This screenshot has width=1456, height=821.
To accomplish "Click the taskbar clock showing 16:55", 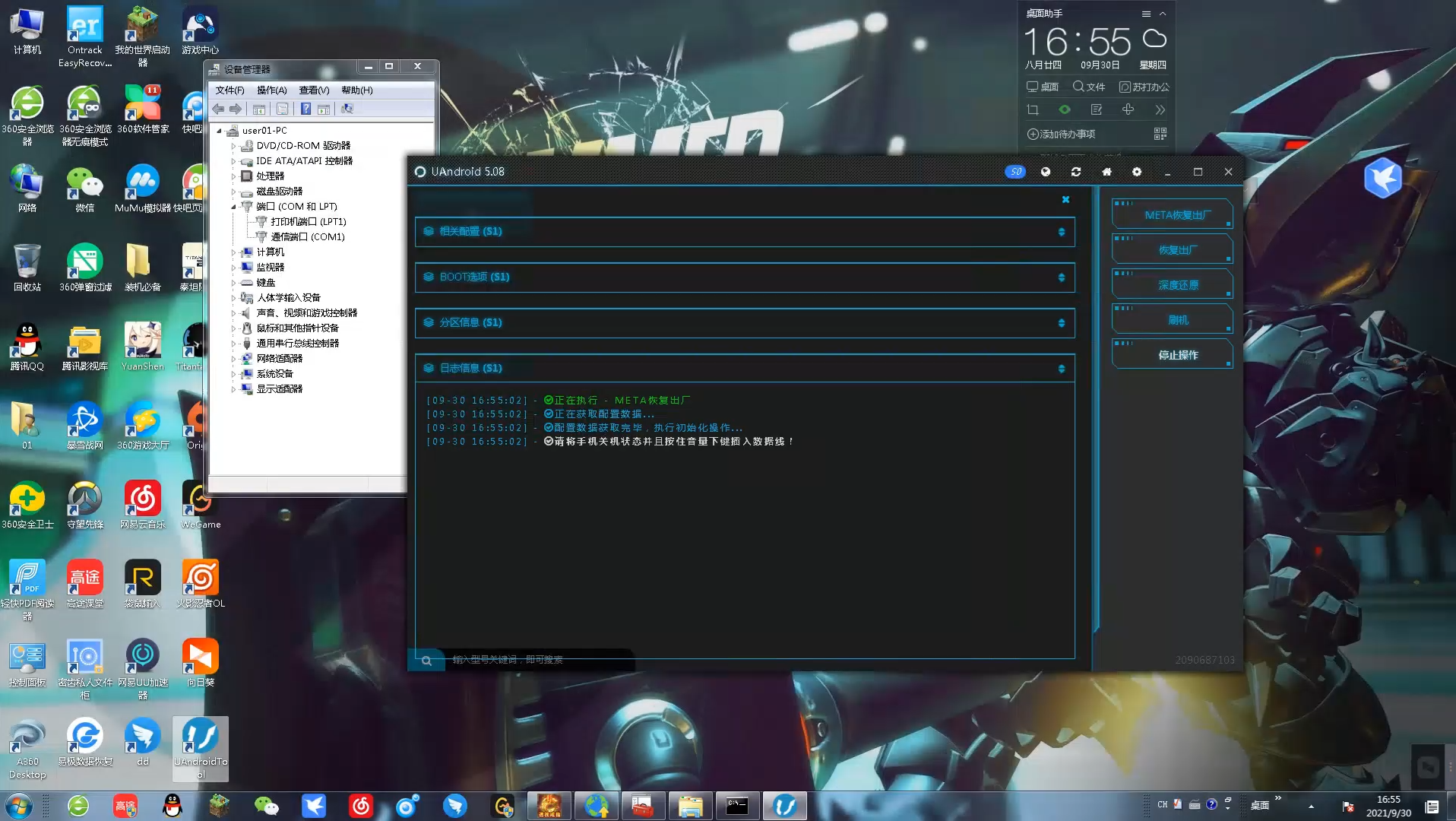I will coord(1388,806).
